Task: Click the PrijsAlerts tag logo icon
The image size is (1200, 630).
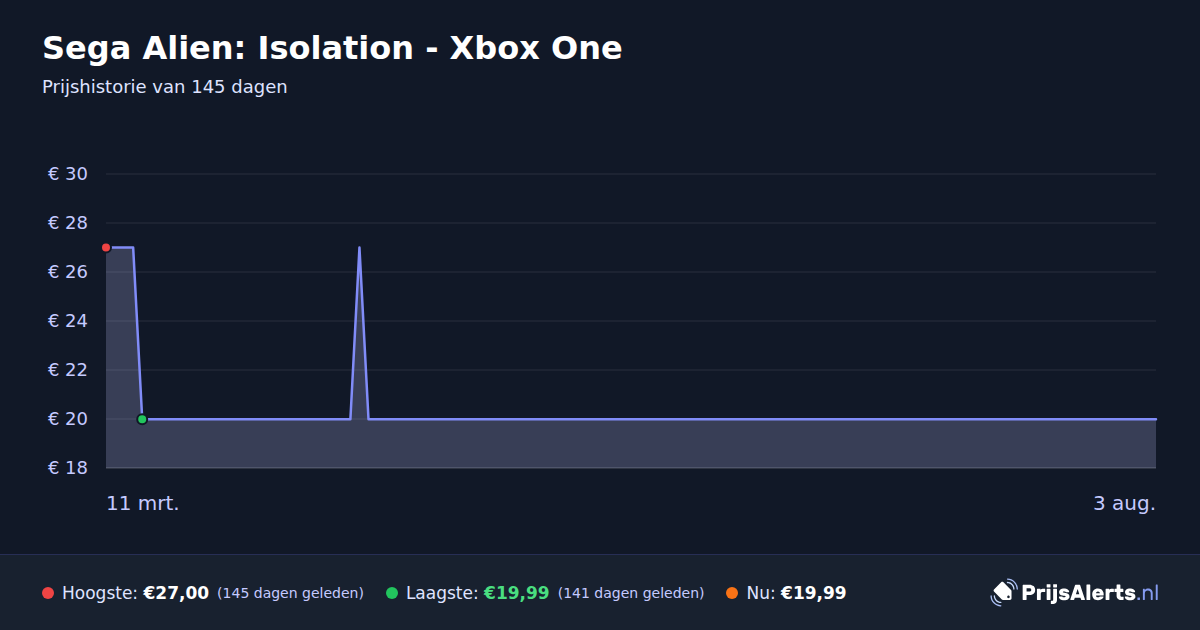Action: [x=1003, y=593]
